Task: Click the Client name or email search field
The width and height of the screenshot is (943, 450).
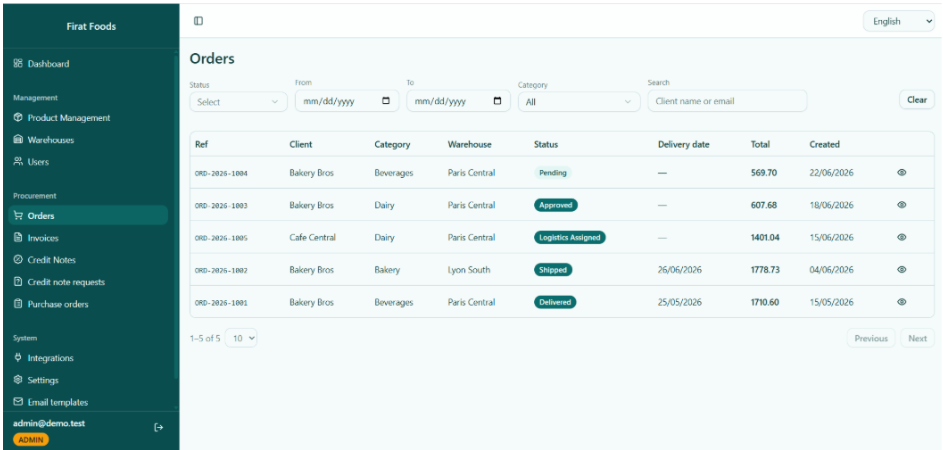Action: pos(727,101)
